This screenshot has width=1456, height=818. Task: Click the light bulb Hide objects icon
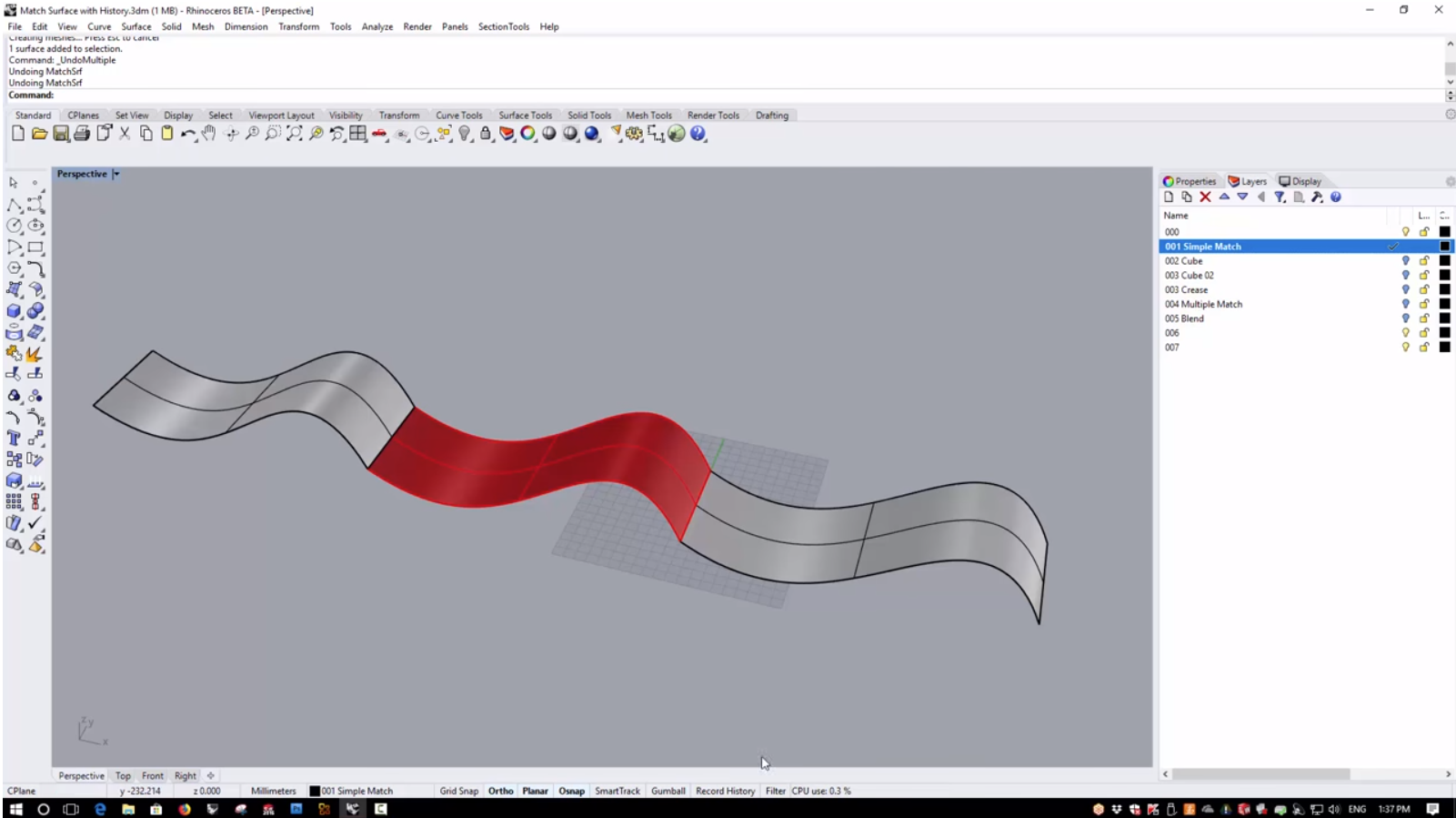(465, 134)
